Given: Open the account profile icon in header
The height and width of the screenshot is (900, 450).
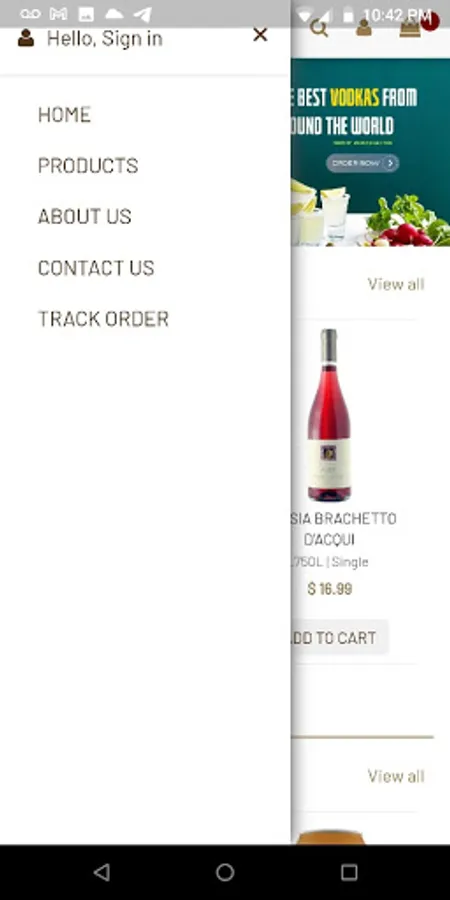Looking at the screenshot, I should pos(363,28).
